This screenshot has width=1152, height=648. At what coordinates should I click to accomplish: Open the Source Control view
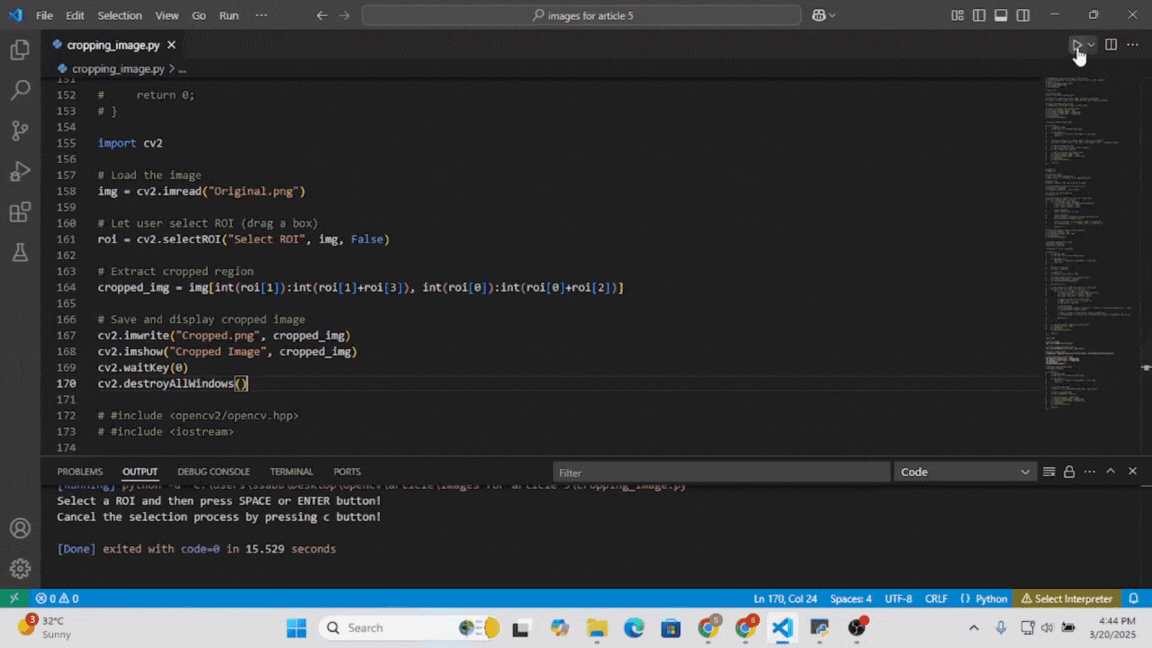pos(20,131)
